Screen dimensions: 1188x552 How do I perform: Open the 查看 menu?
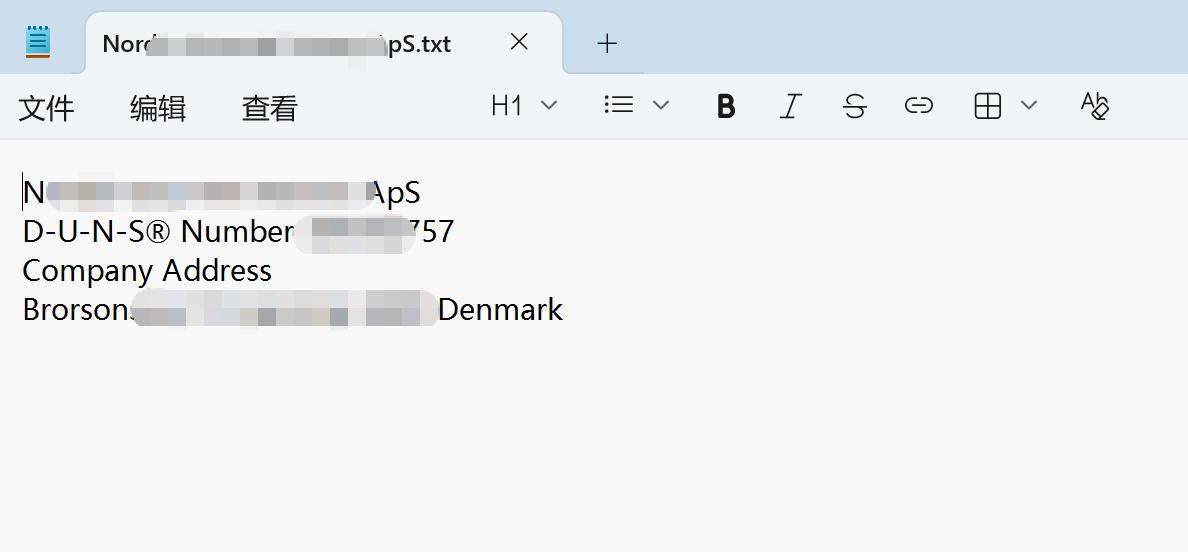270,108
